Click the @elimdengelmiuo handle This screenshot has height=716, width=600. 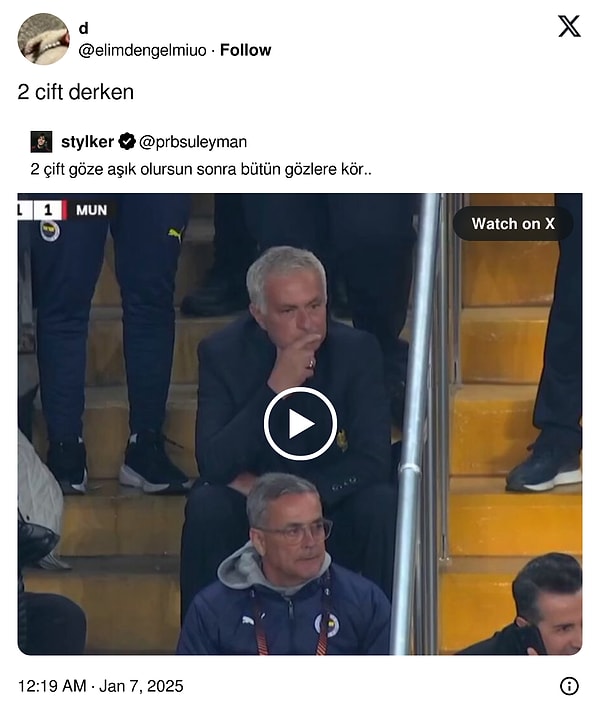[x=142, y=50]
